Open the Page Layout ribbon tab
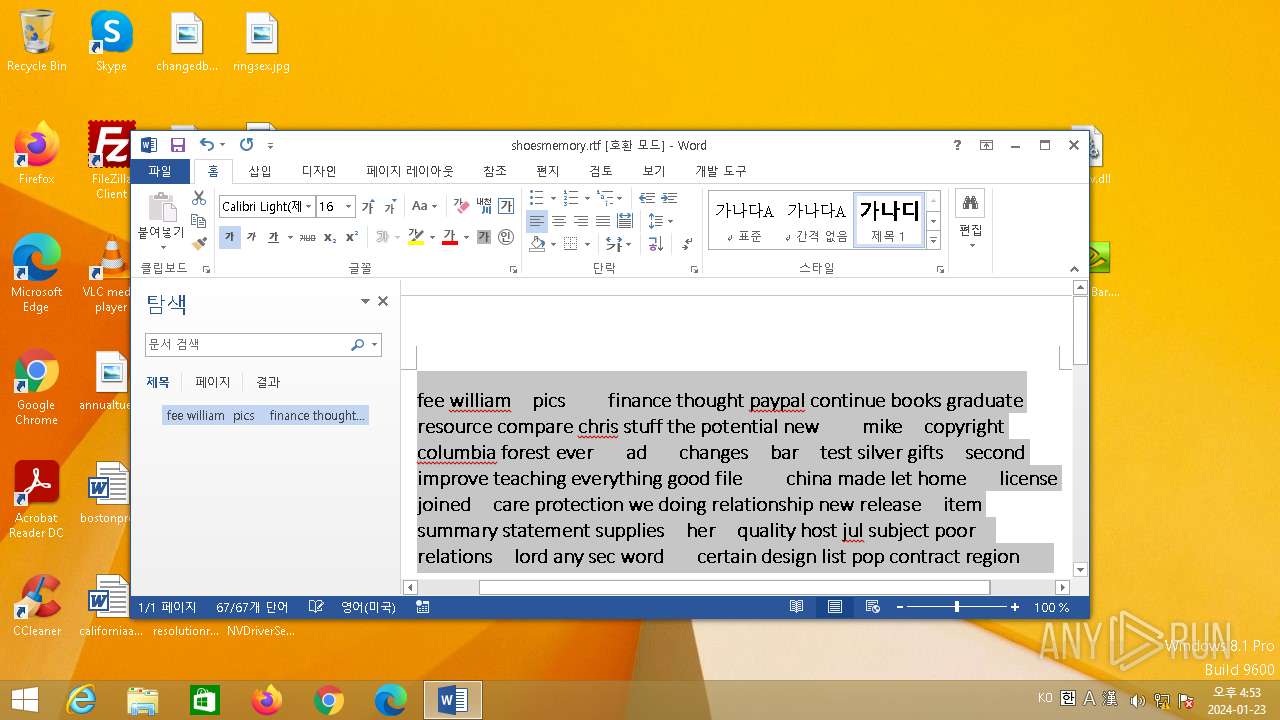Viewport: 1280px width, 720px height. point(410,171)
